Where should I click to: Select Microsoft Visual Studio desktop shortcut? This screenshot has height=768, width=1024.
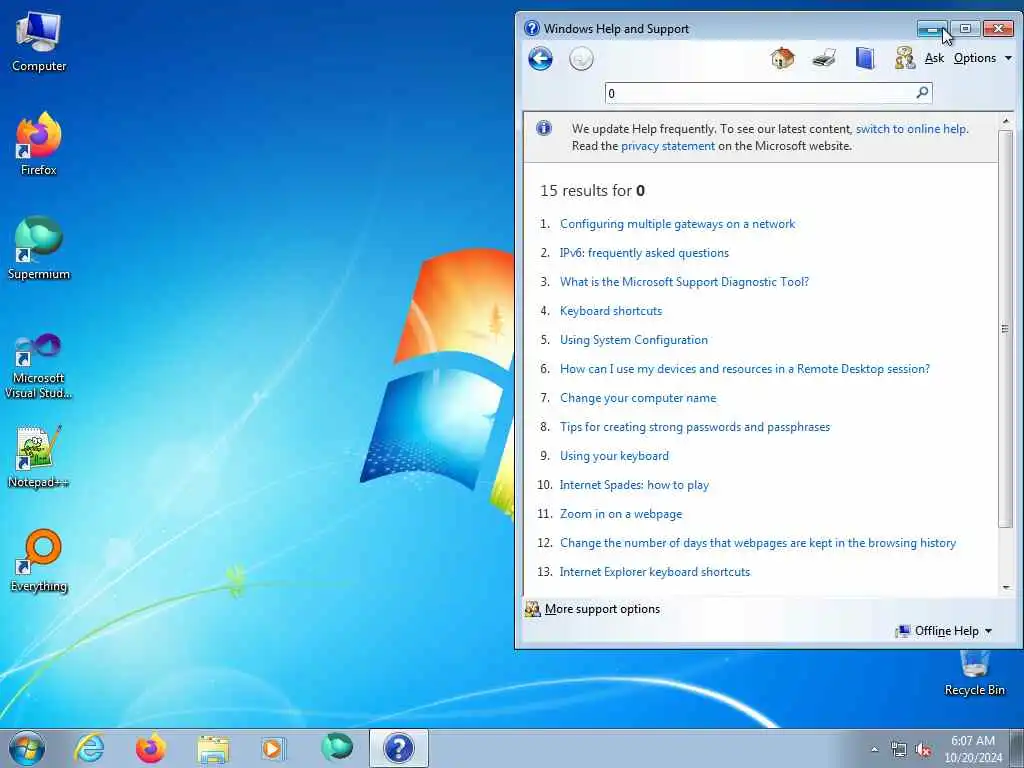click(39, 366)
